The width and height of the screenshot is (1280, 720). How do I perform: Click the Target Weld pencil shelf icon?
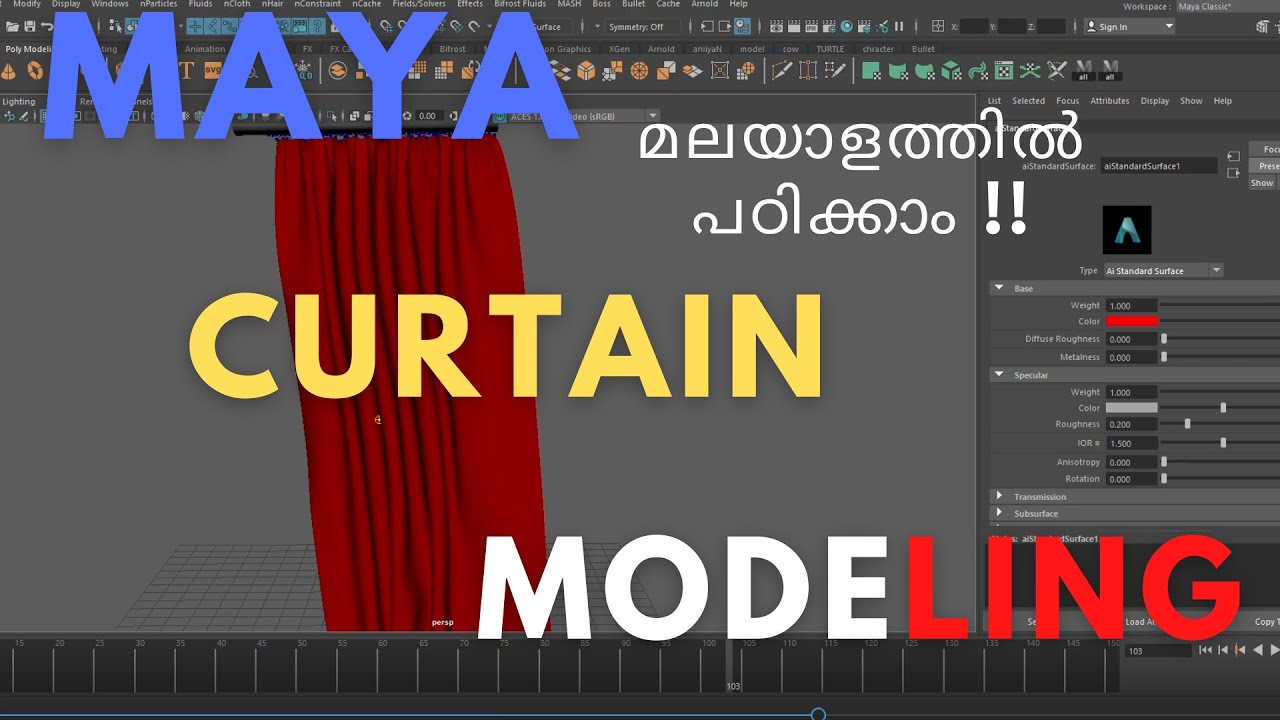[x=836, y=70]
